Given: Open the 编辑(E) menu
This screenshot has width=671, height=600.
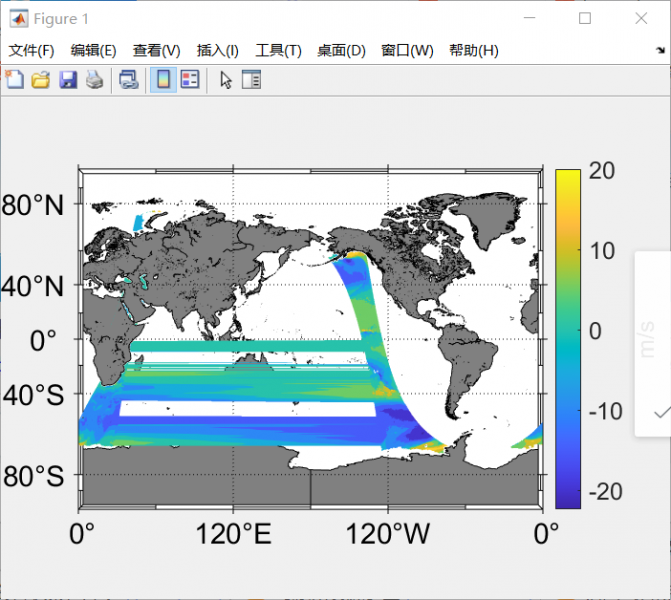Looking at the screenshot, I should (93, 51).
